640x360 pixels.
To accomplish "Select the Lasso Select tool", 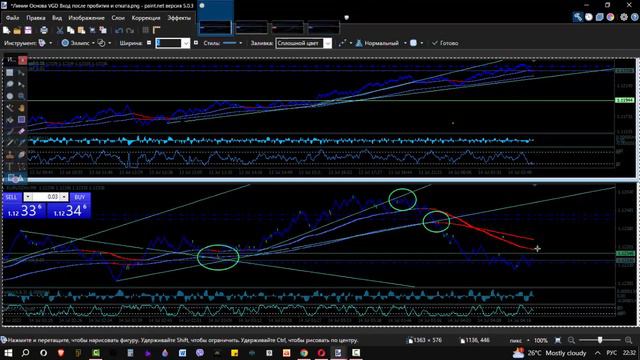I will (10, 84).
